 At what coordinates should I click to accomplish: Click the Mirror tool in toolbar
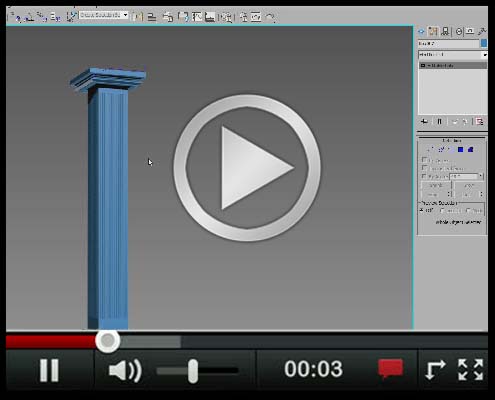point(137,17)
